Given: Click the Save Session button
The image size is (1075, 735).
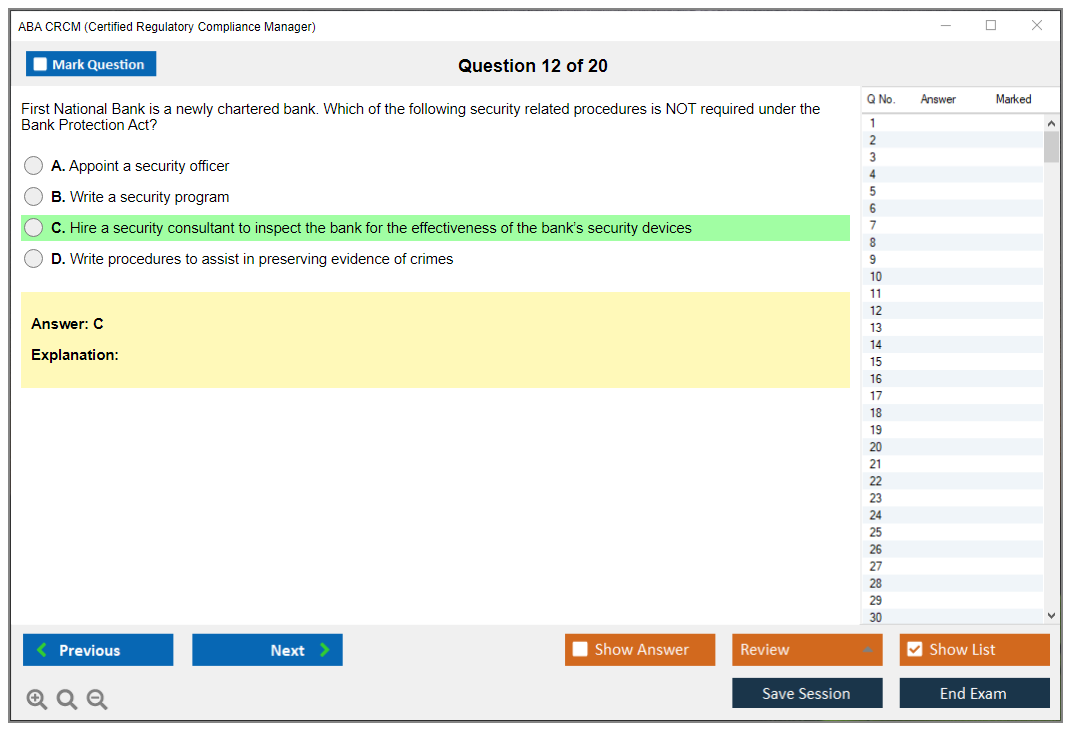Looking at the screenshot, I should click(x=807, y=693).
